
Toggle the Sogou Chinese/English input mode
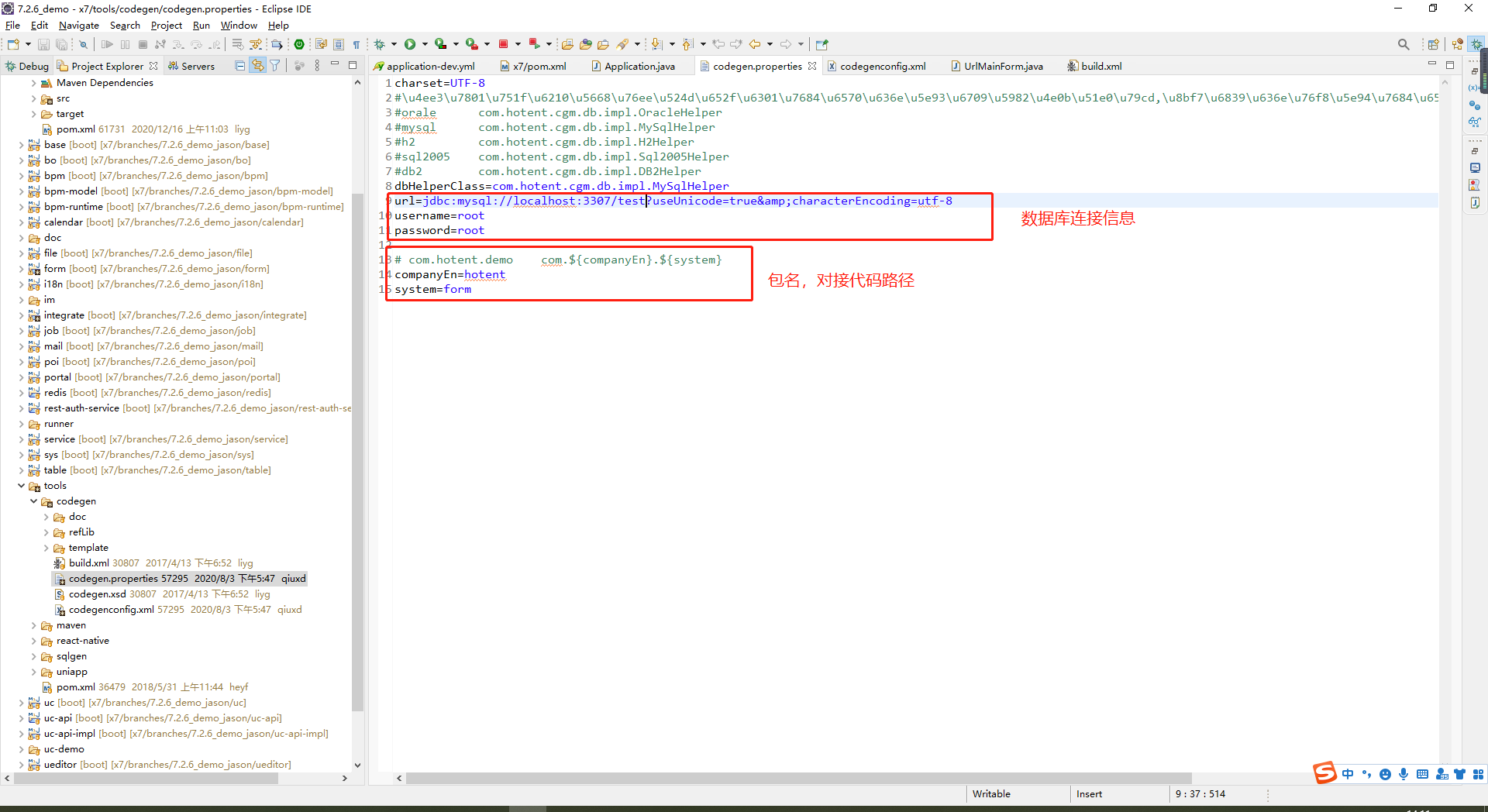pyautogui.click(x=1348, y=774)
